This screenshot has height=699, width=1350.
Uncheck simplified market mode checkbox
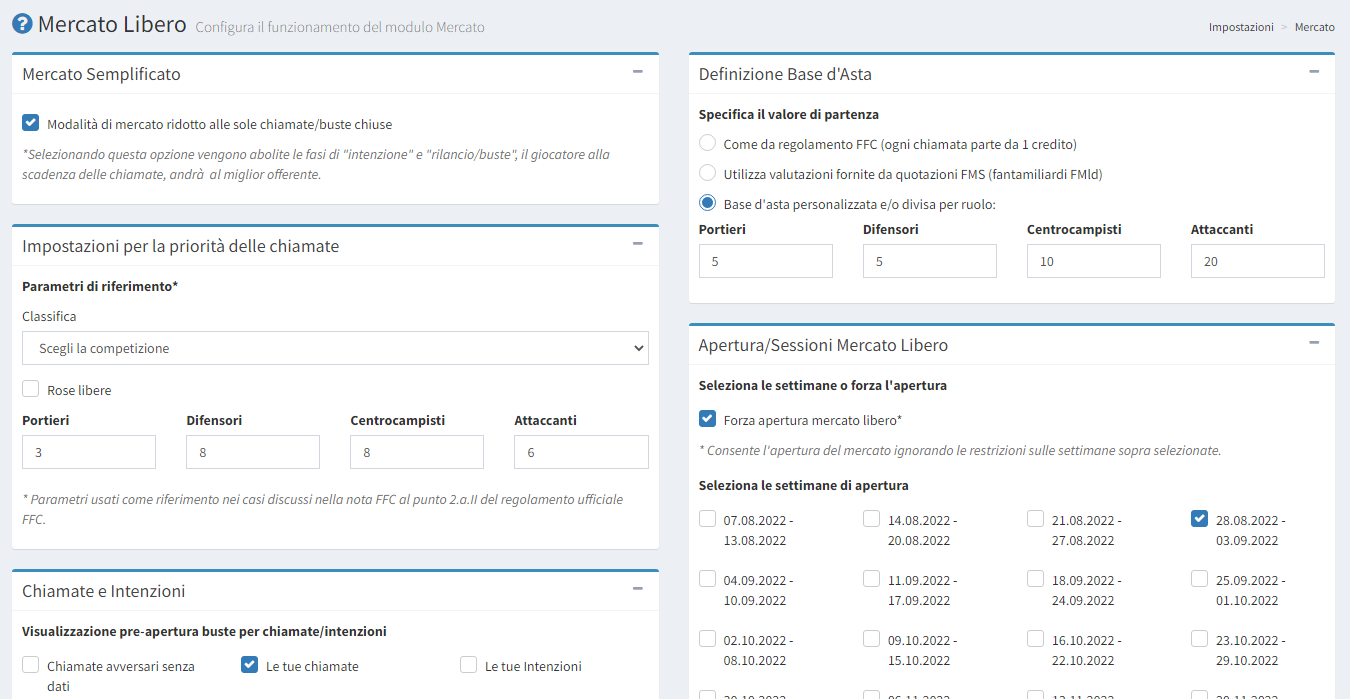[x=31, y=124]
